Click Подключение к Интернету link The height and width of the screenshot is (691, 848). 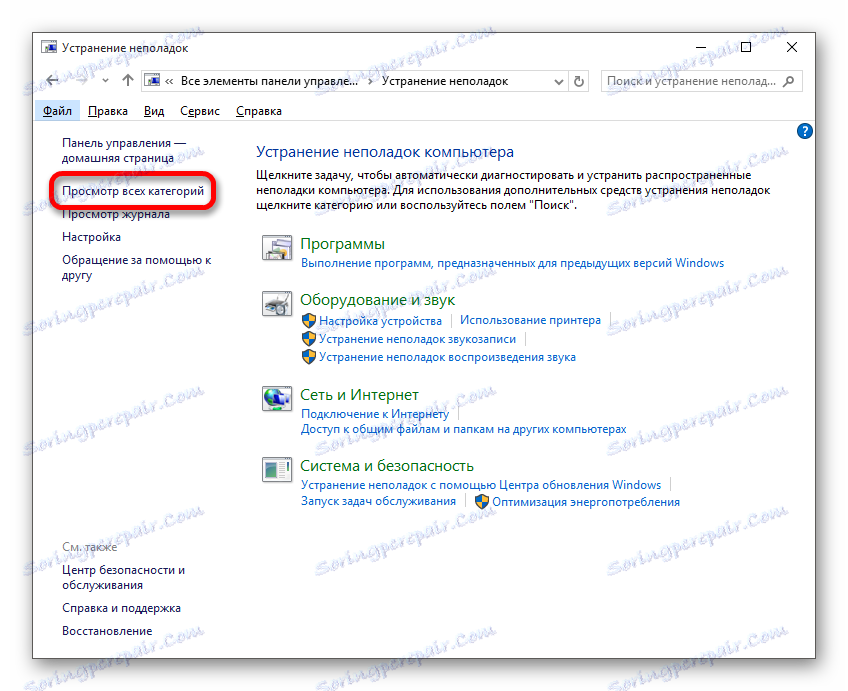375,414
